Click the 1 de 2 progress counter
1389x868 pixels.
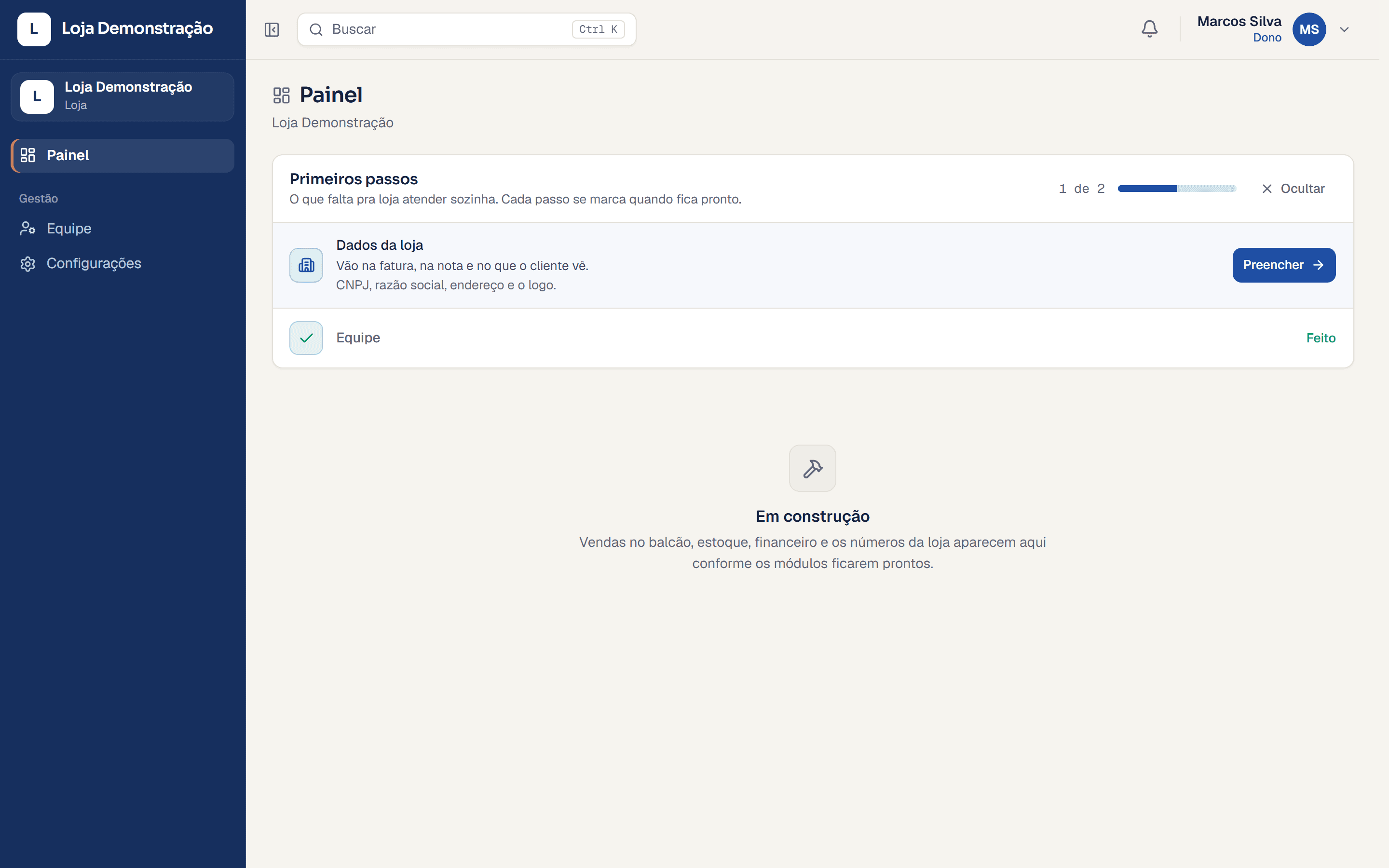click(1081, 189)
